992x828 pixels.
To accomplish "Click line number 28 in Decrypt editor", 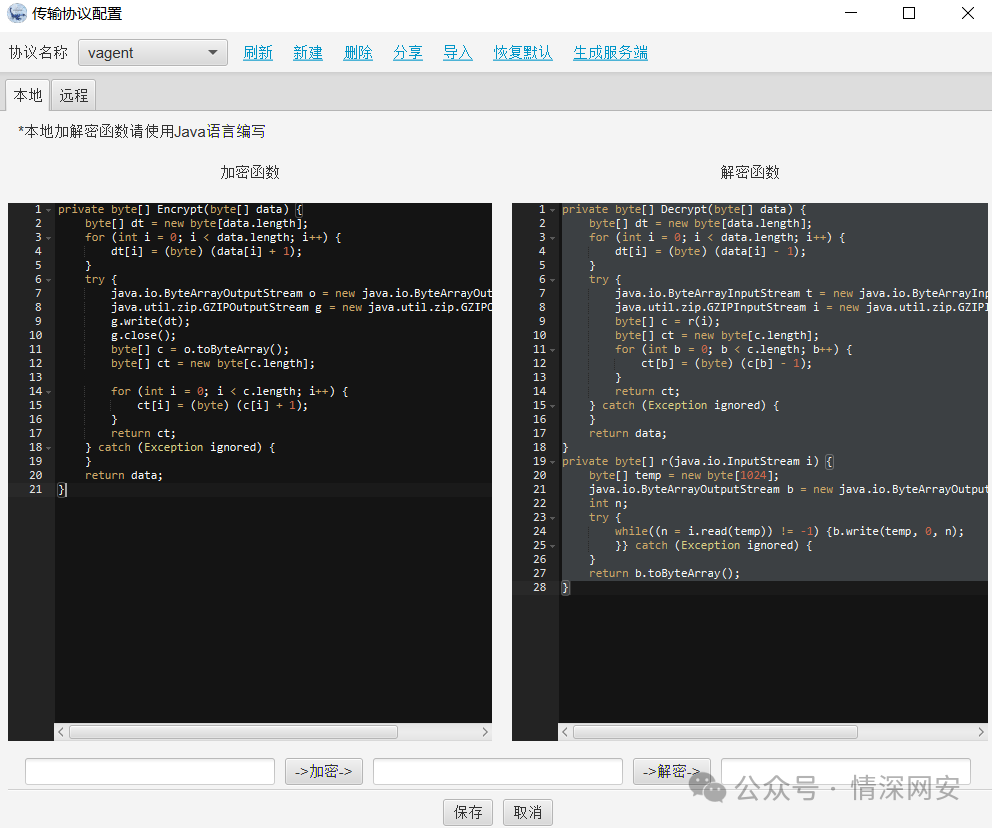I will pyautogui.click(x=540, y=588).
